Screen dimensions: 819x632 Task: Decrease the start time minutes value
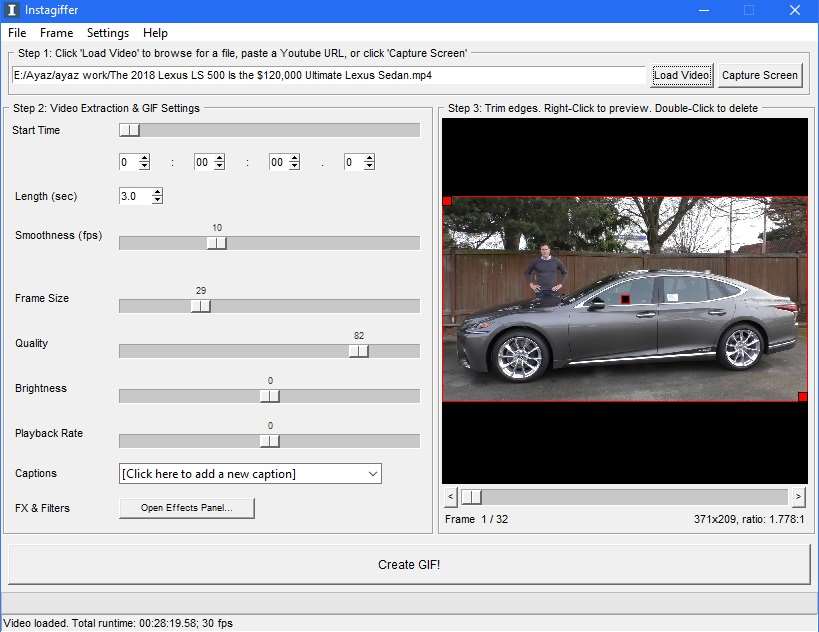(x=220, y=166)
